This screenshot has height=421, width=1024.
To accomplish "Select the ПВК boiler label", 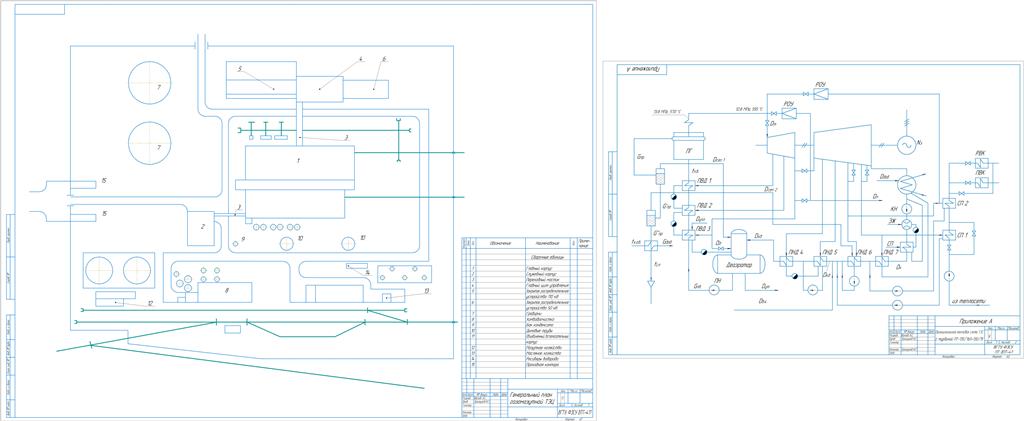I will 980,174.
